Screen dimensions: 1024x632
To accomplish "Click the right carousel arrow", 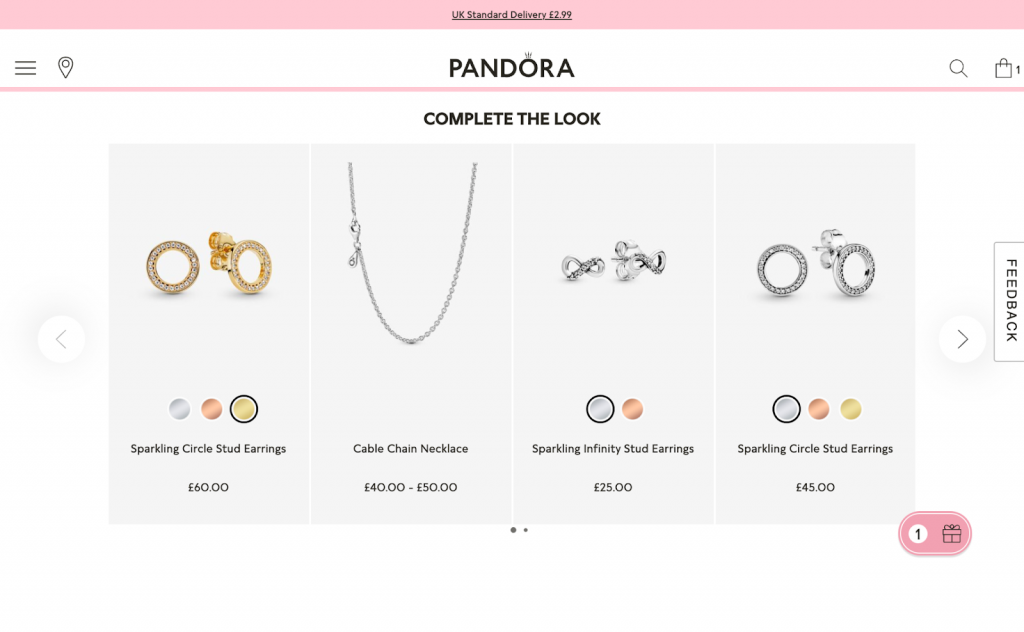I will [962, 339].
